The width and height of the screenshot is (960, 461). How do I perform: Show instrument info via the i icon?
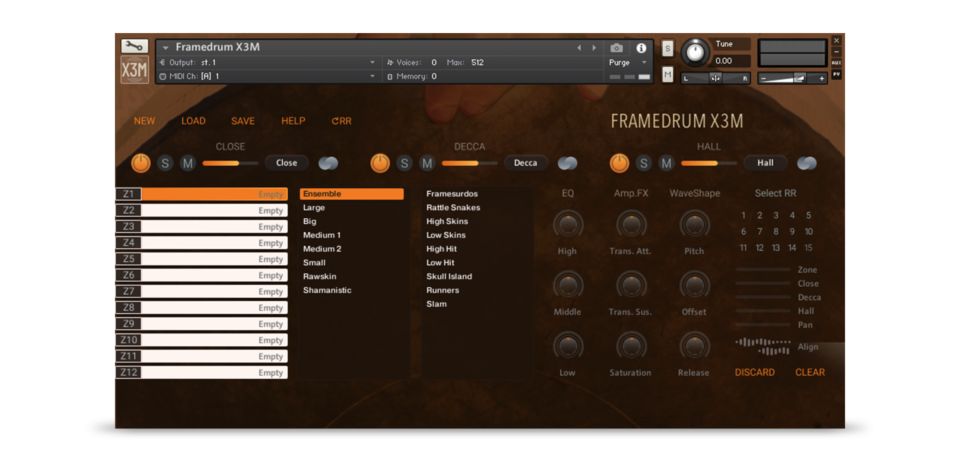coord(641,48)
